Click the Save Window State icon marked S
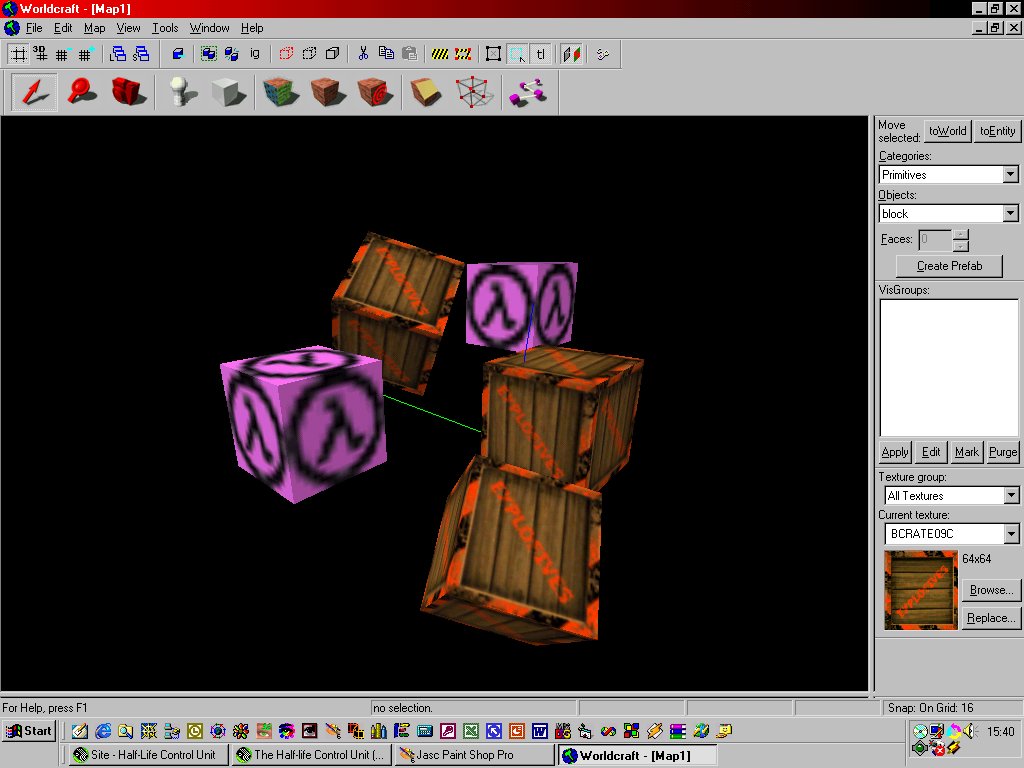Viewport: 1024px width, 768px height. click(142, 54)
